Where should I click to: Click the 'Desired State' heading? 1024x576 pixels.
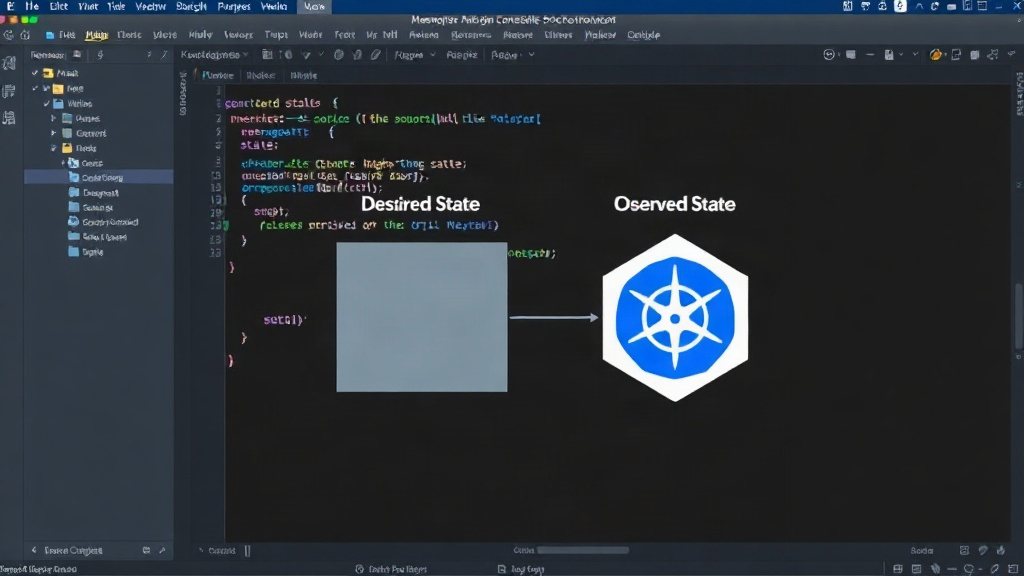(421, 204)
